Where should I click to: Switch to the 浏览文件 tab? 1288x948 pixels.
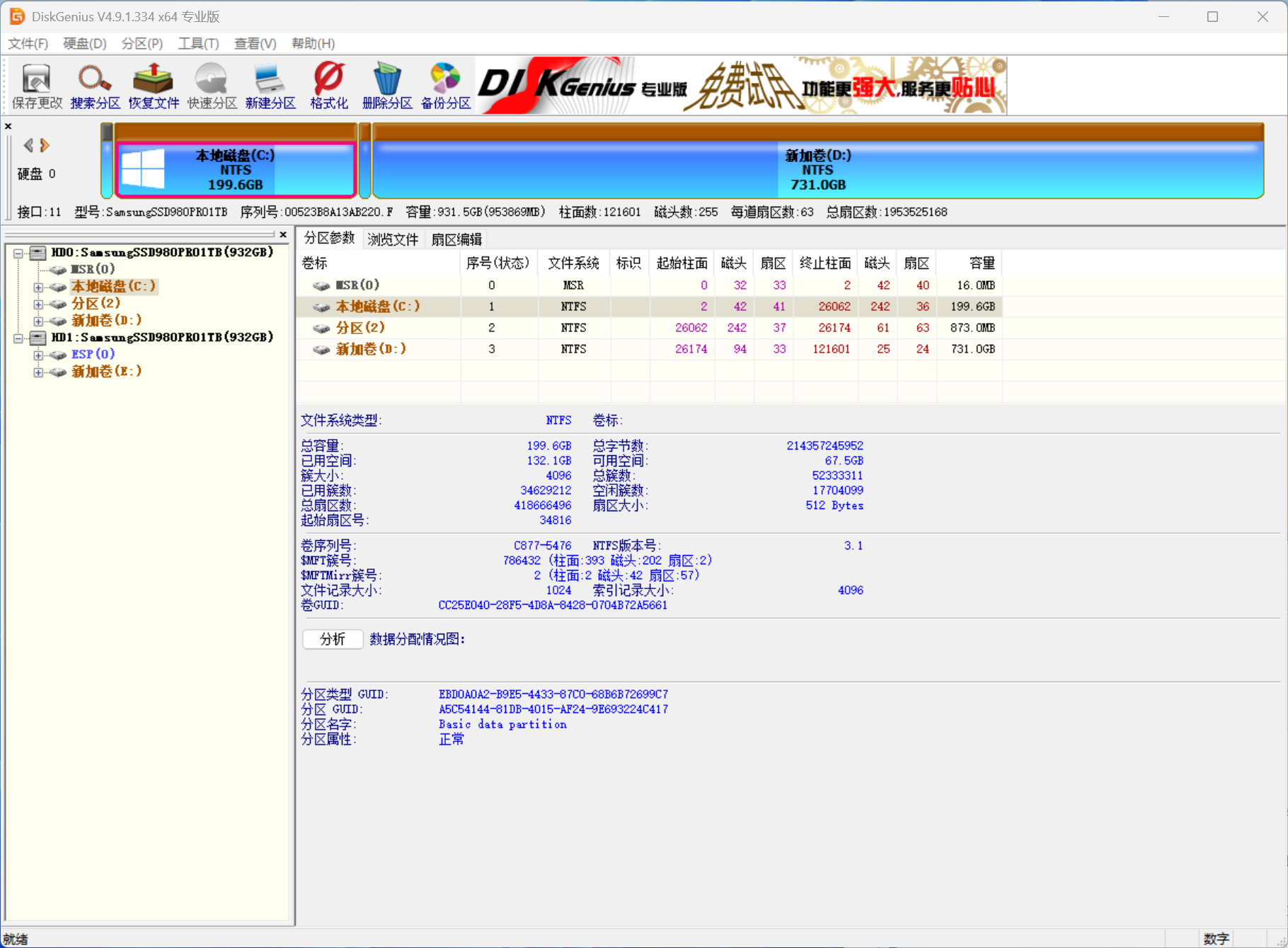point(393,239)
